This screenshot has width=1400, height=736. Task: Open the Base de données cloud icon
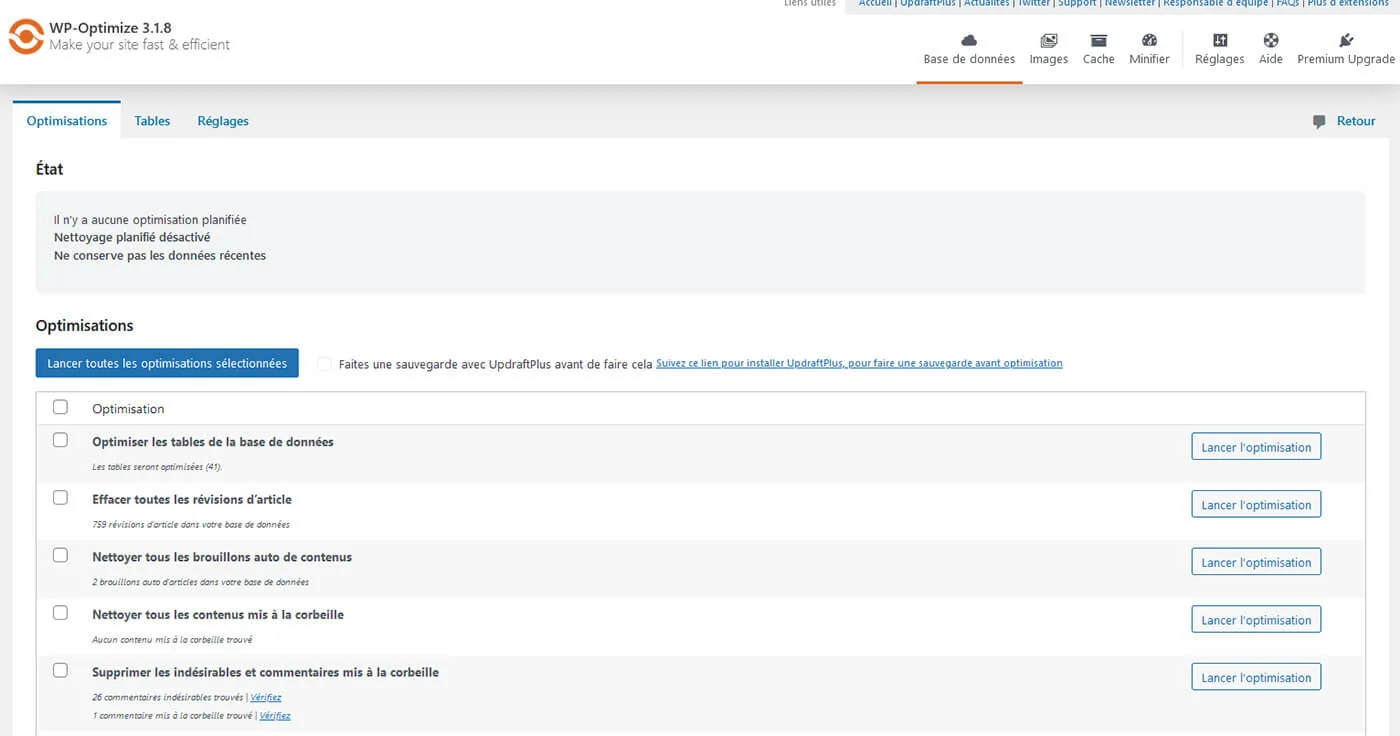click(969, 40)
